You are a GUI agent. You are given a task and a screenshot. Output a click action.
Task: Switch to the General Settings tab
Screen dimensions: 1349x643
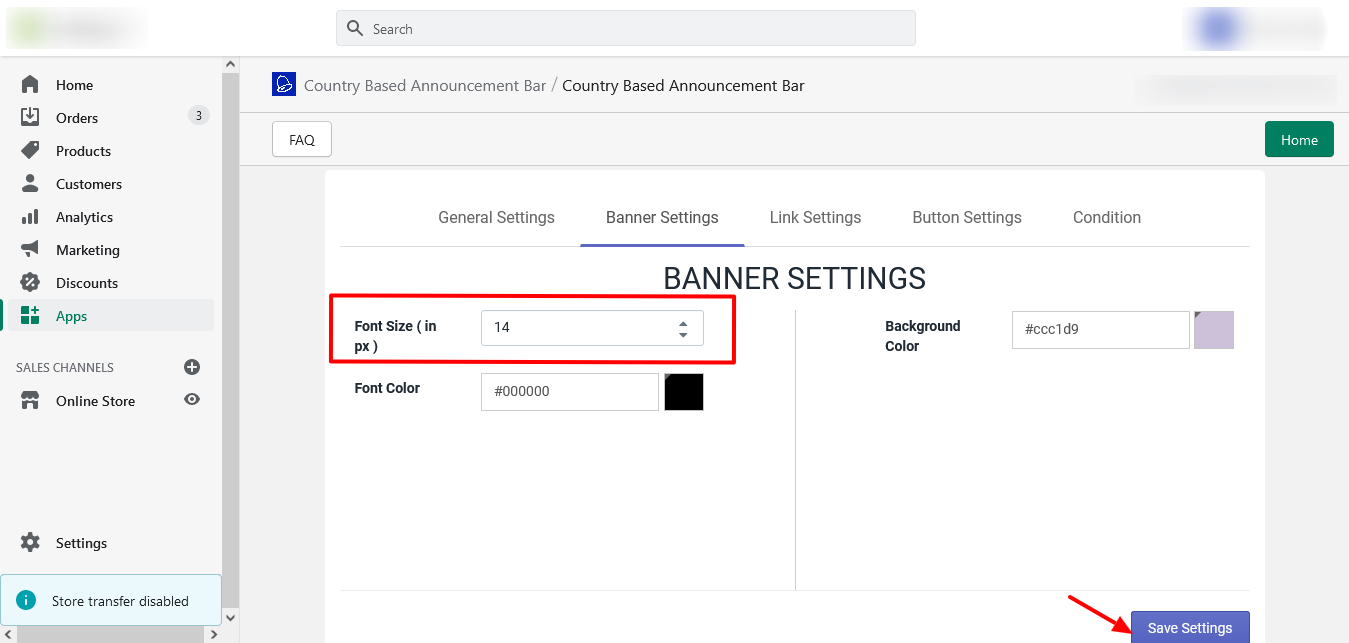pos(496,217)
